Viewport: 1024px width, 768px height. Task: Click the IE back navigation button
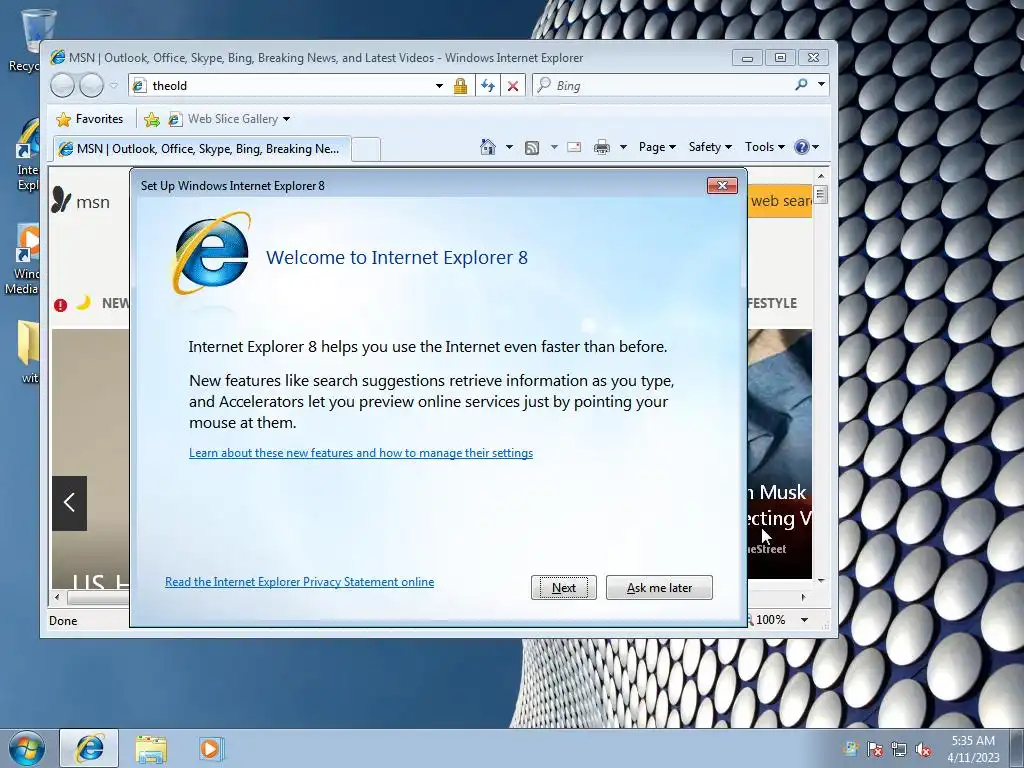63,85
